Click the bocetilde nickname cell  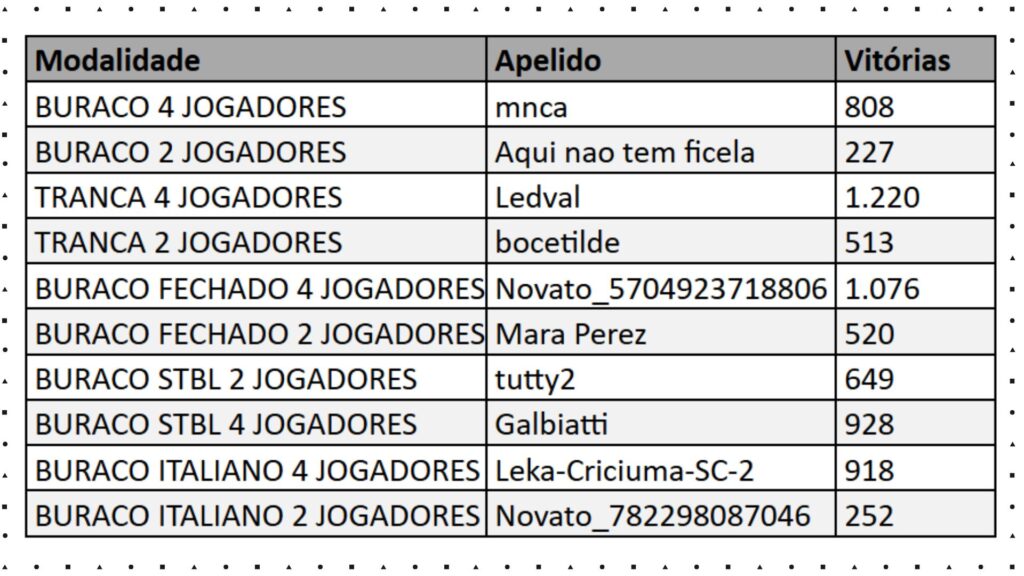(x=557, y=243)
